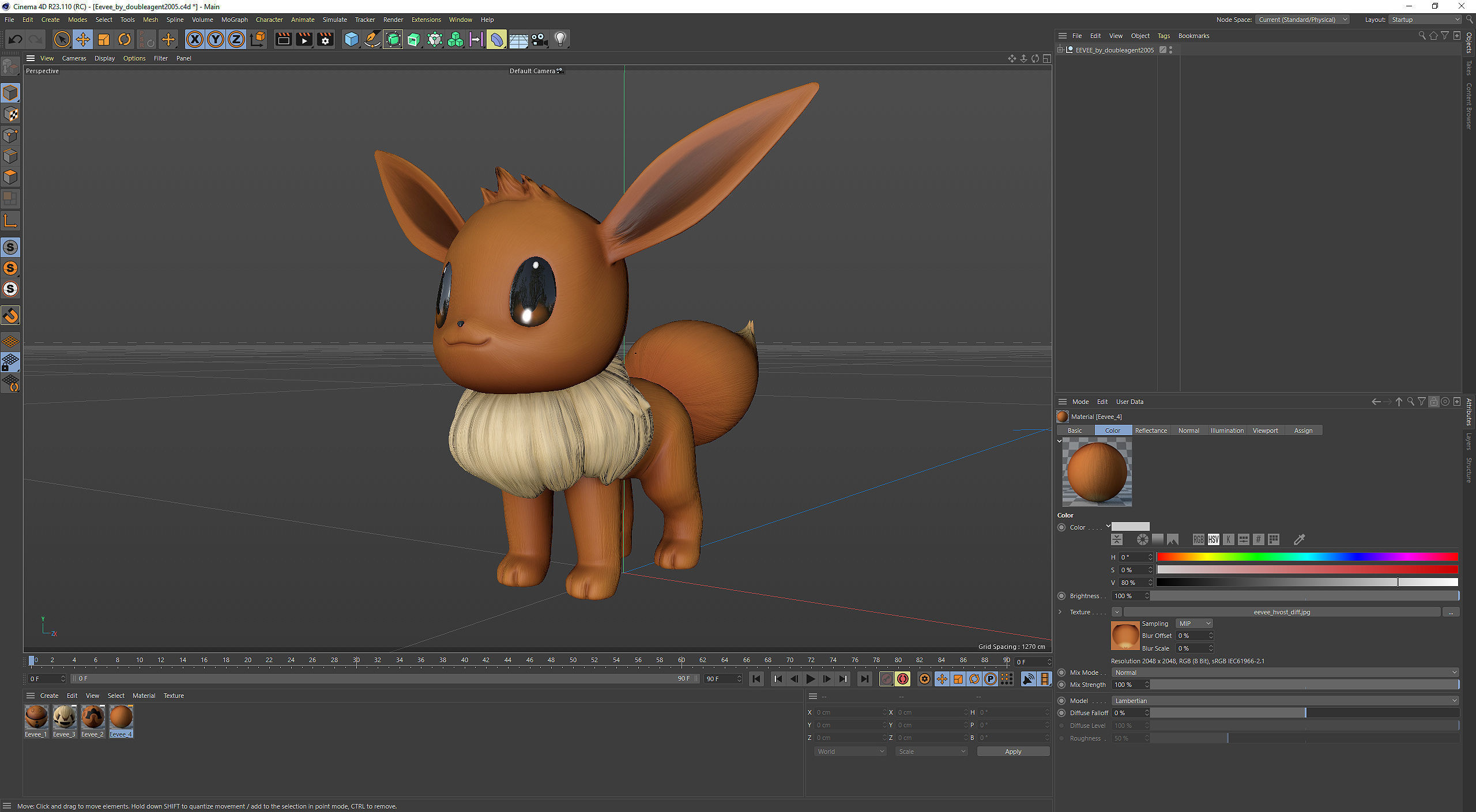Switch to Texture mode in left palette

pyautogui.click(x=10, y=114)
